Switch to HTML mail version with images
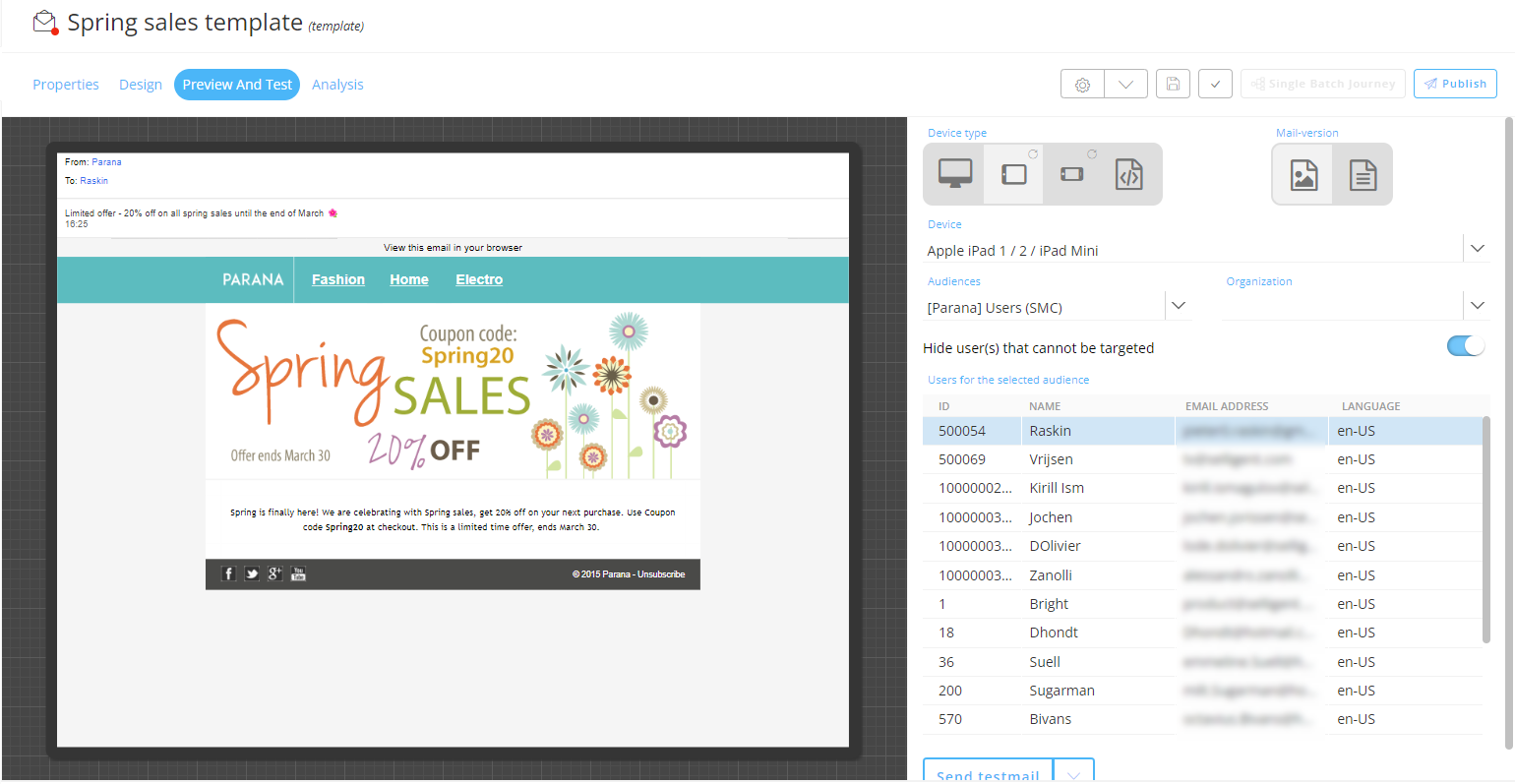The height and width of the screenshot is (784, 1515). 1303,175
